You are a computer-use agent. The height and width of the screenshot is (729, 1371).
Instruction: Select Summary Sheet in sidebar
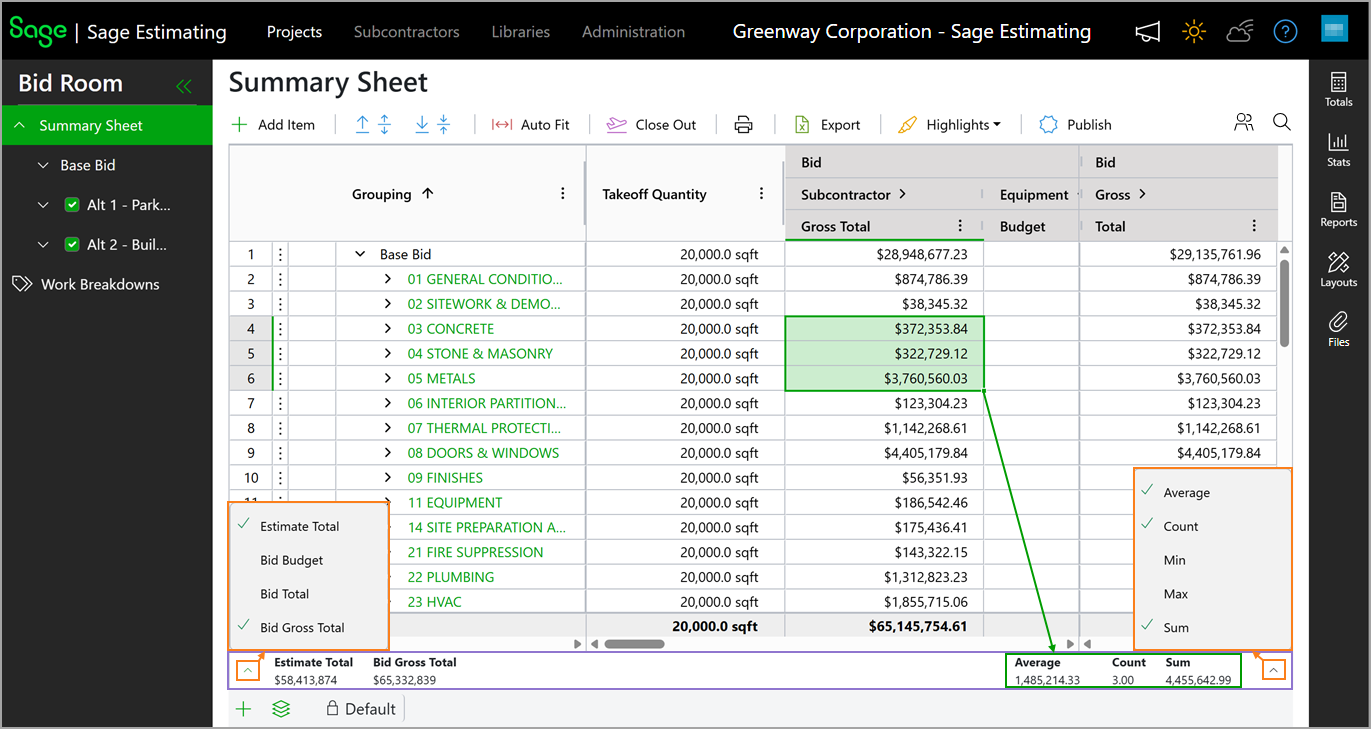tap(107, 125)
